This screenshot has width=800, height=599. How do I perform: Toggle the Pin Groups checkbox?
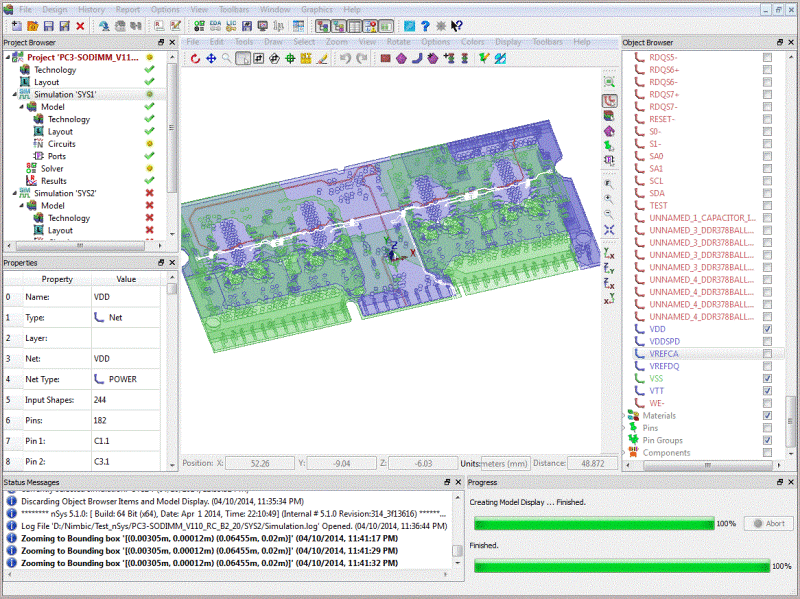pos(767,440)
